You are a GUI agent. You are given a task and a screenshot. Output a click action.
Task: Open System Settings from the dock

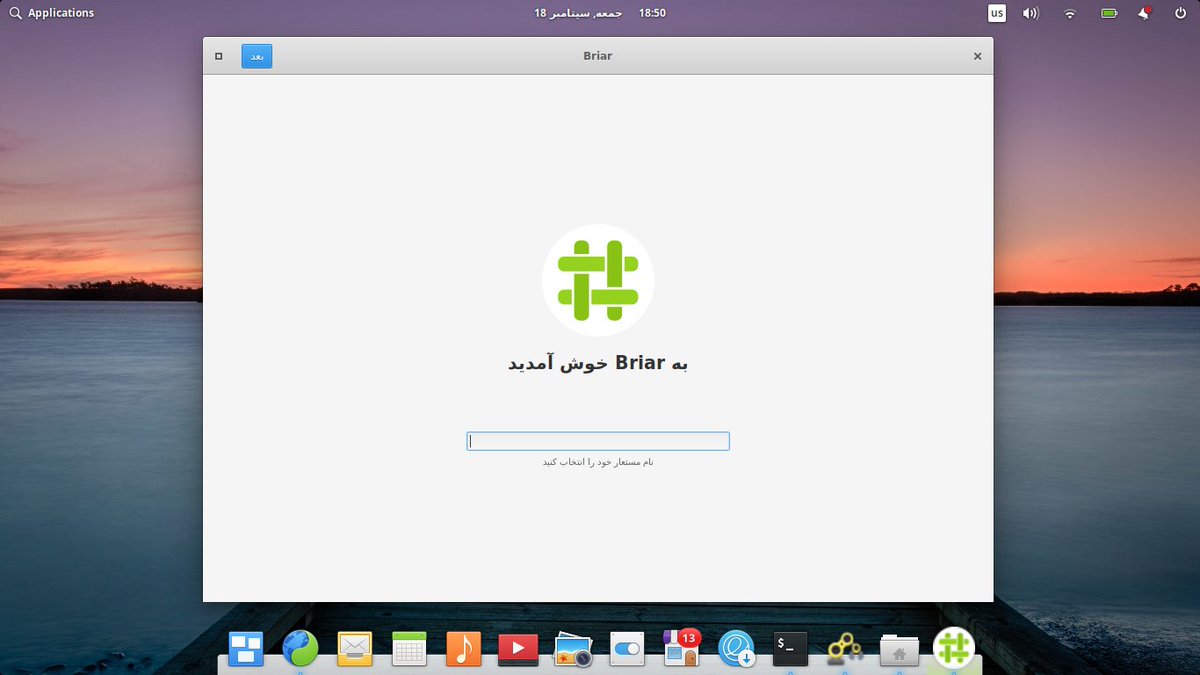point(627,649)
